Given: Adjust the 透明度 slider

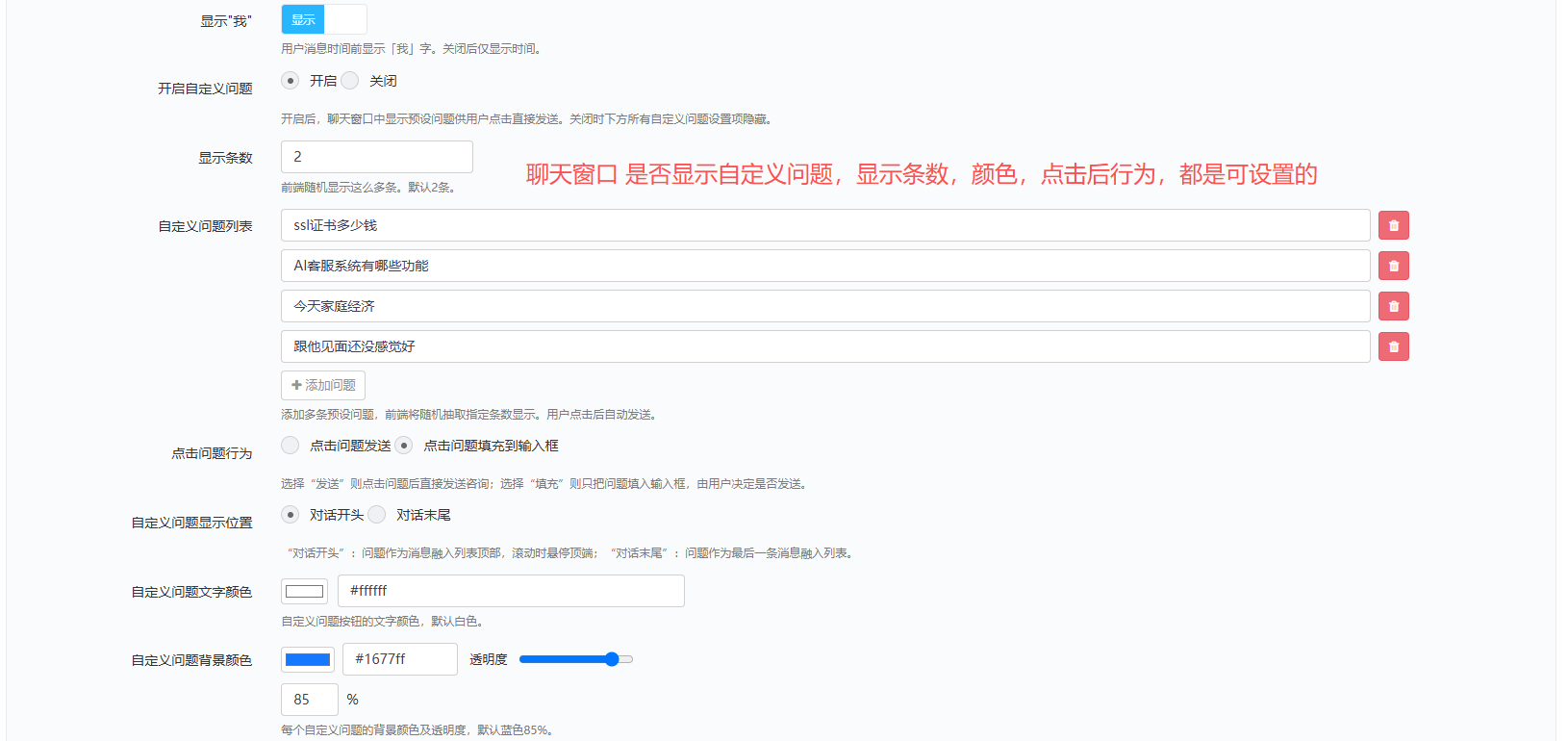Looking at the screenshot, I should [x=576, y=659].
